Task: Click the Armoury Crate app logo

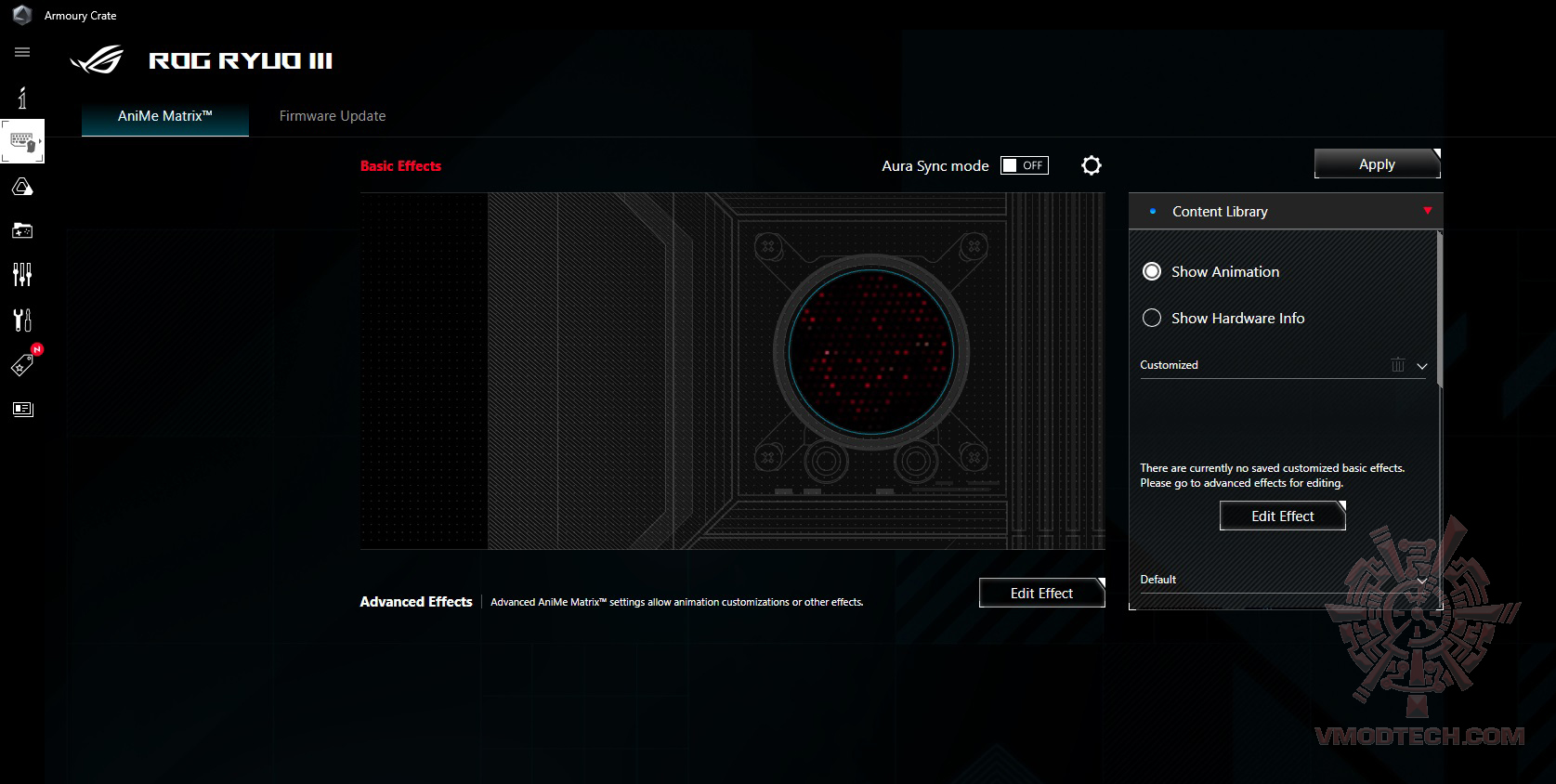Action: pyautogui.click(x=22, y=15)
